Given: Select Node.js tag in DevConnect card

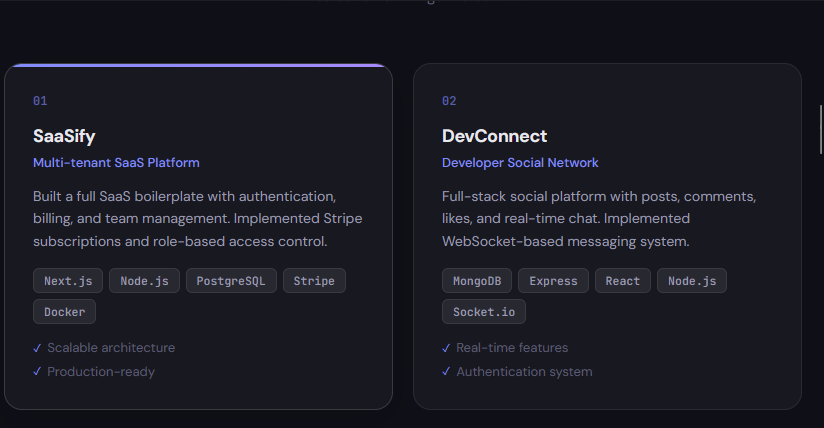Looking at the screenshot, I should coord(692,281).
